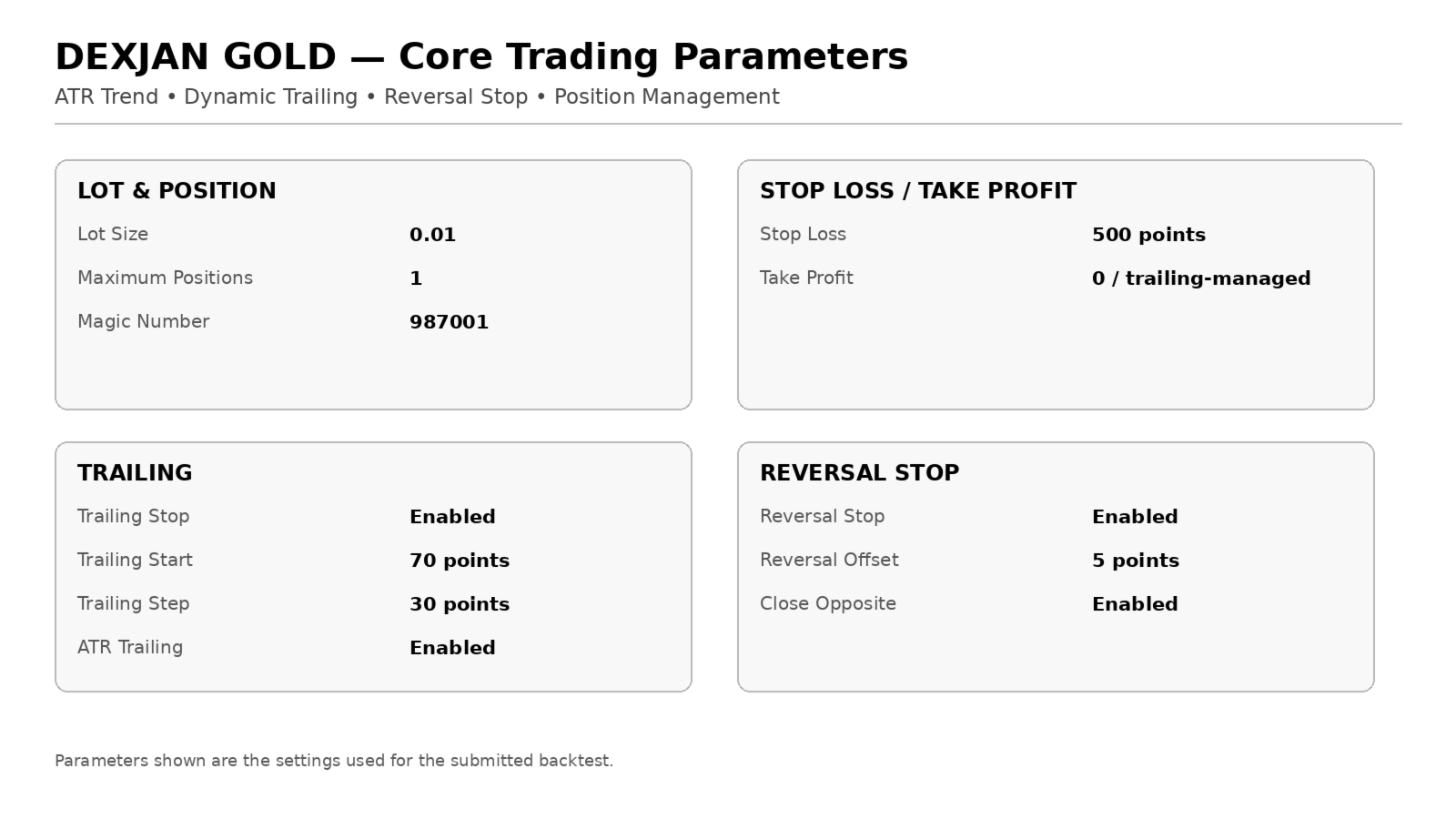Click the LOT & POSITION section header
1456x819 pixels.
[x=177, y=191]
